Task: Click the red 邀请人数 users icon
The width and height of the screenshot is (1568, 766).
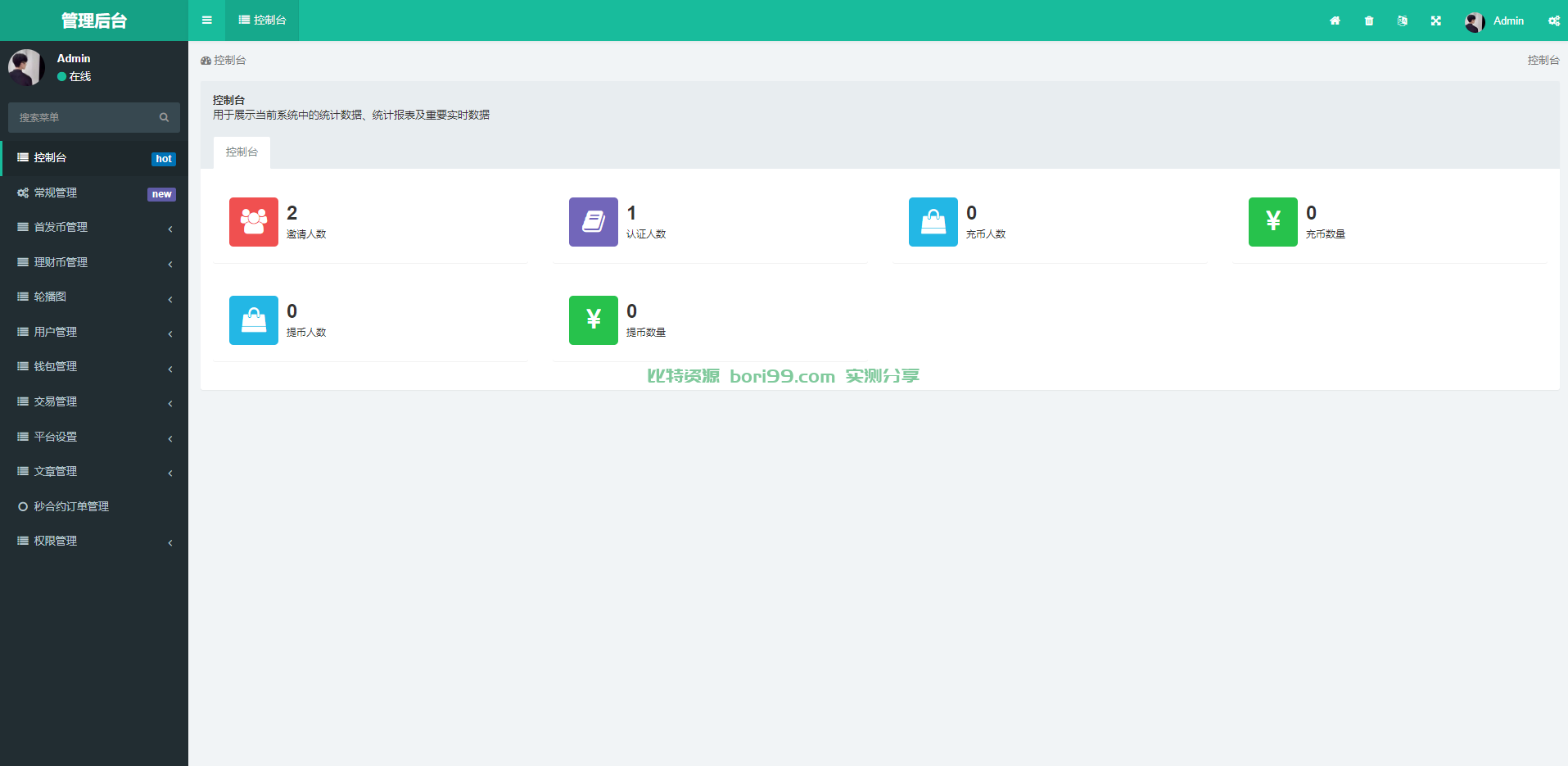Action: pos(254,222)
